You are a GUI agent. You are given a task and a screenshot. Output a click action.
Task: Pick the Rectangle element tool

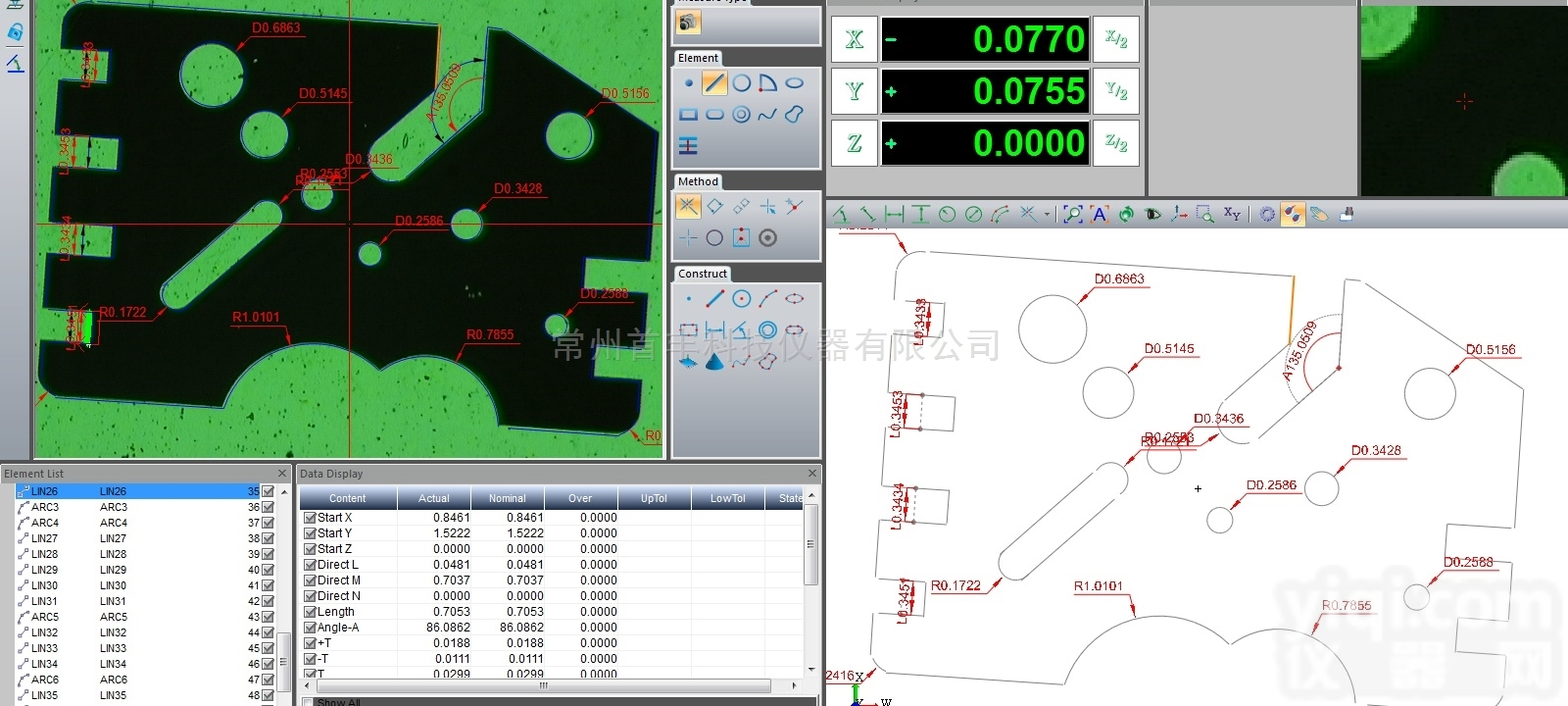[688, 115]
